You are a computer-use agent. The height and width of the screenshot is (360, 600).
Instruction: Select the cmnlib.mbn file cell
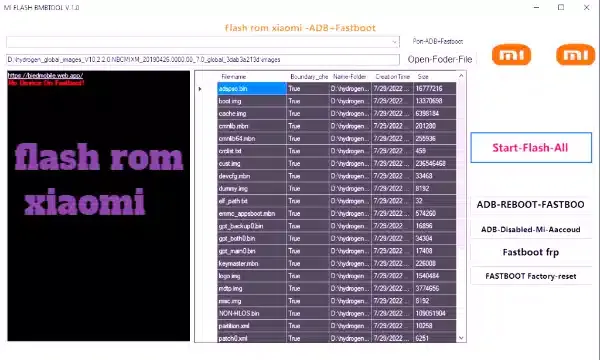[252, 126]
